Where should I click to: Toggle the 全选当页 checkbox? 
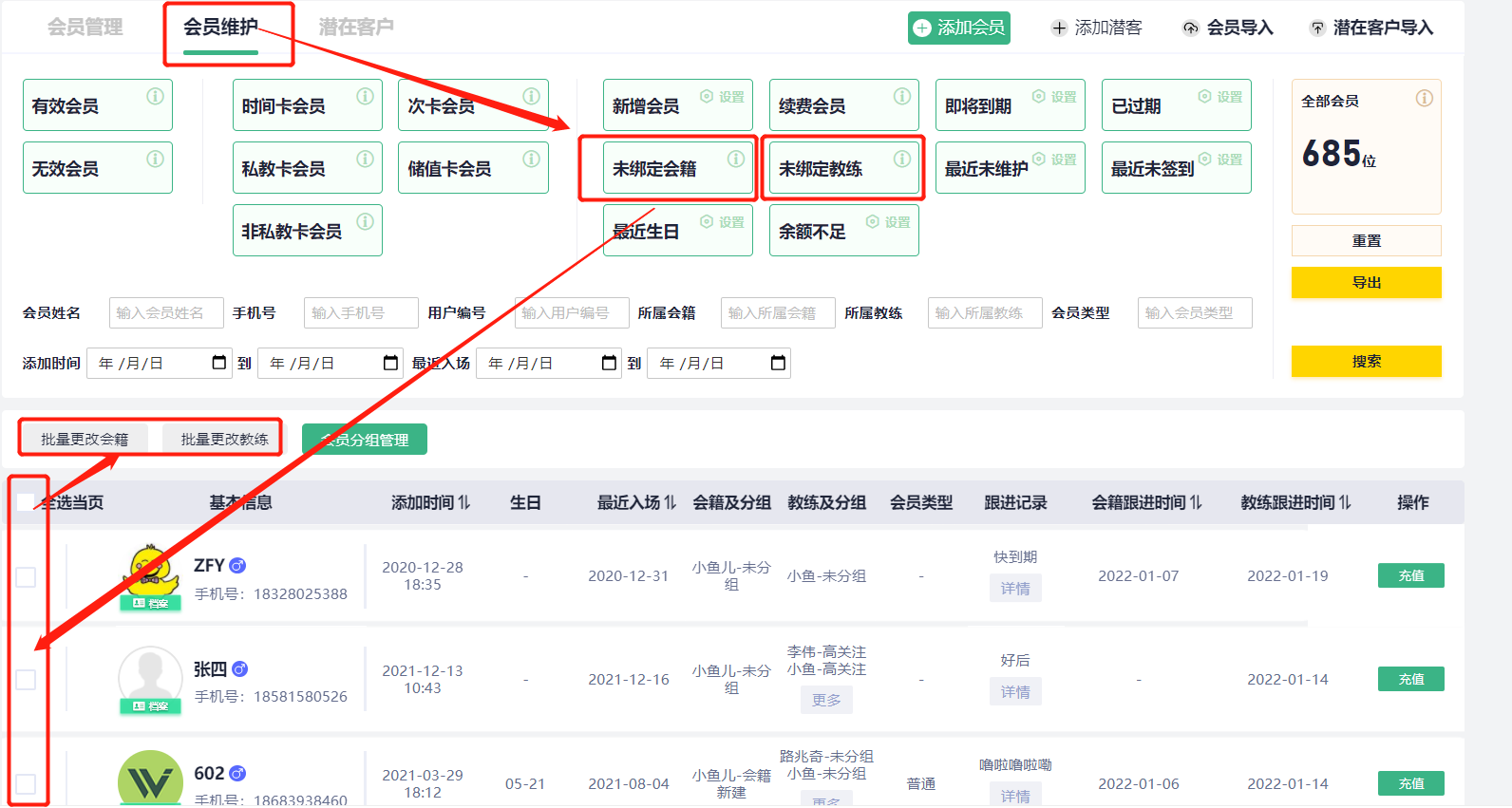coord(26,502)
